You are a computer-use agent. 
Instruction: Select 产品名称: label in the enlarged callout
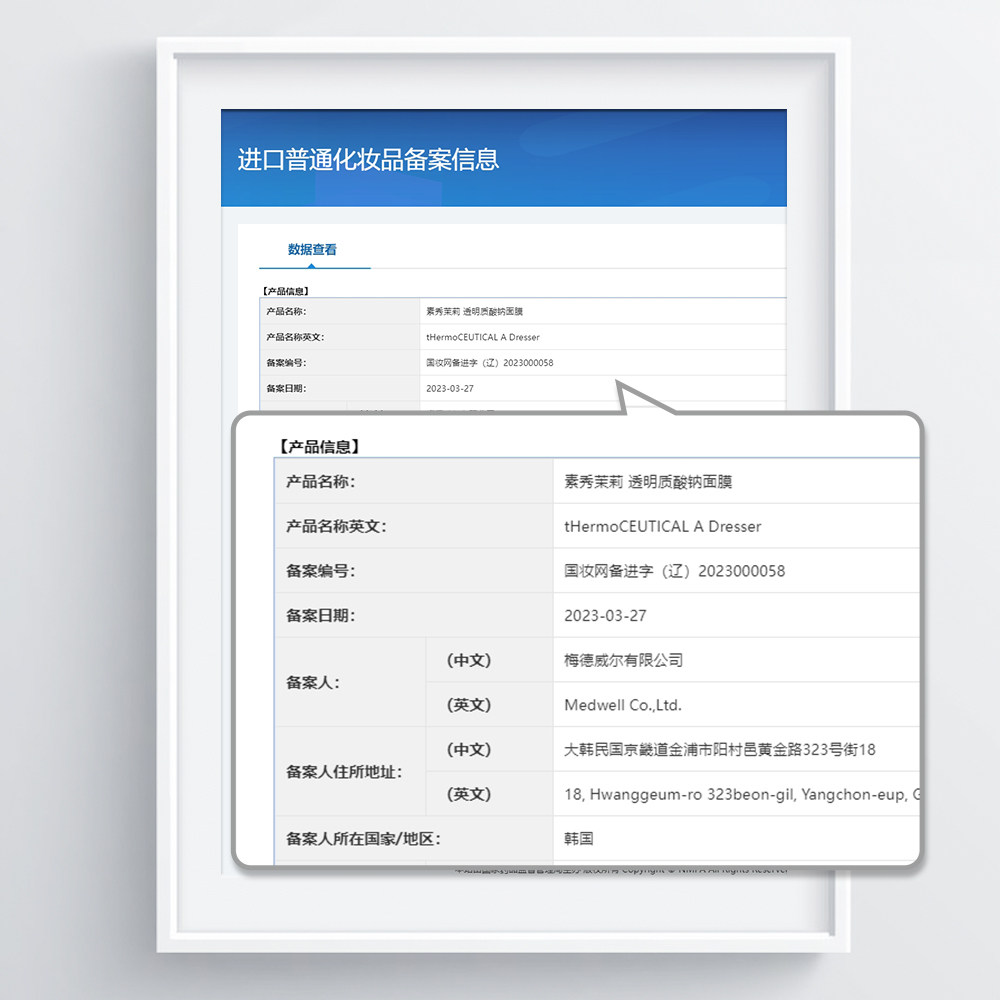coord(321,482)
